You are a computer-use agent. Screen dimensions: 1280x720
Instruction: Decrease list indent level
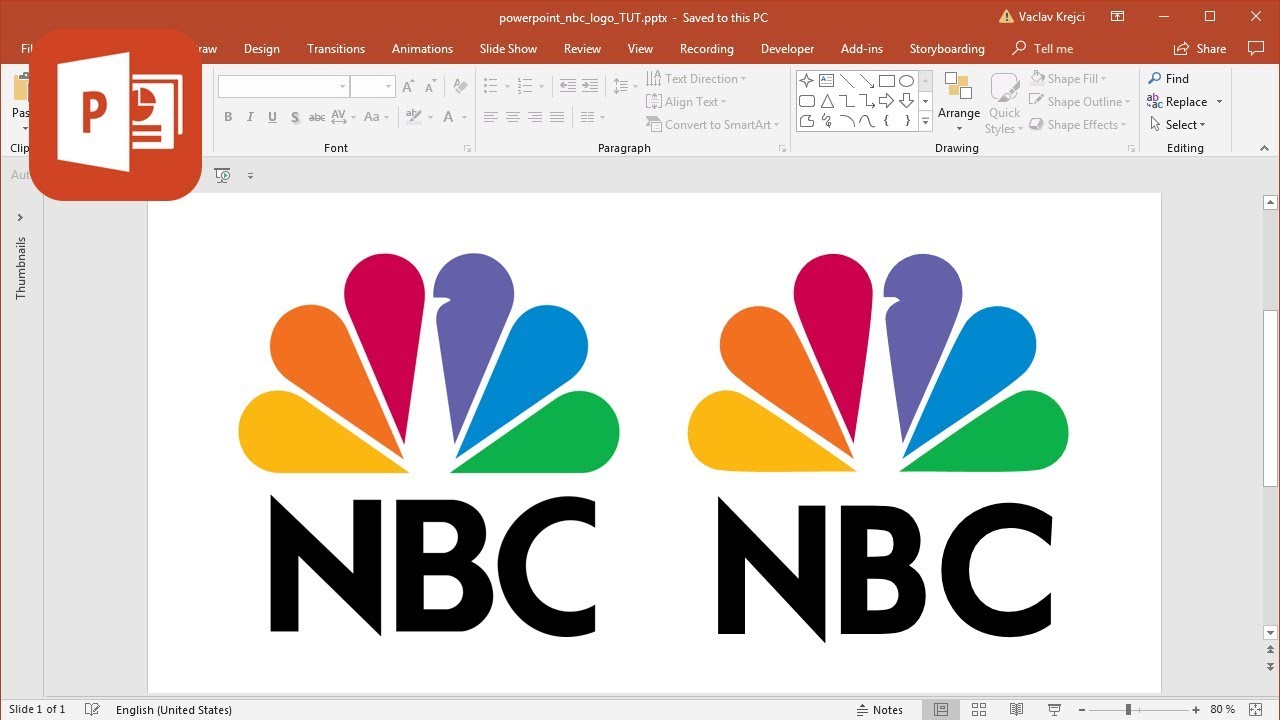[x=567, y=86]
